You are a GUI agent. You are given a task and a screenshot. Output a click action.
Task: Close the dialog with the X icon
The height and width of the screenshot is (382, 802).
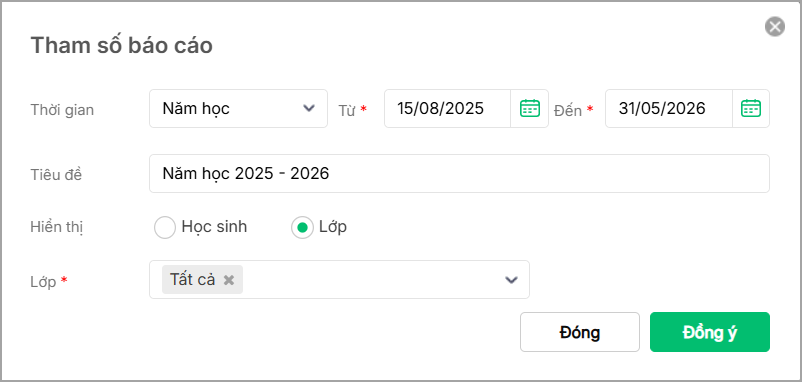774,27
